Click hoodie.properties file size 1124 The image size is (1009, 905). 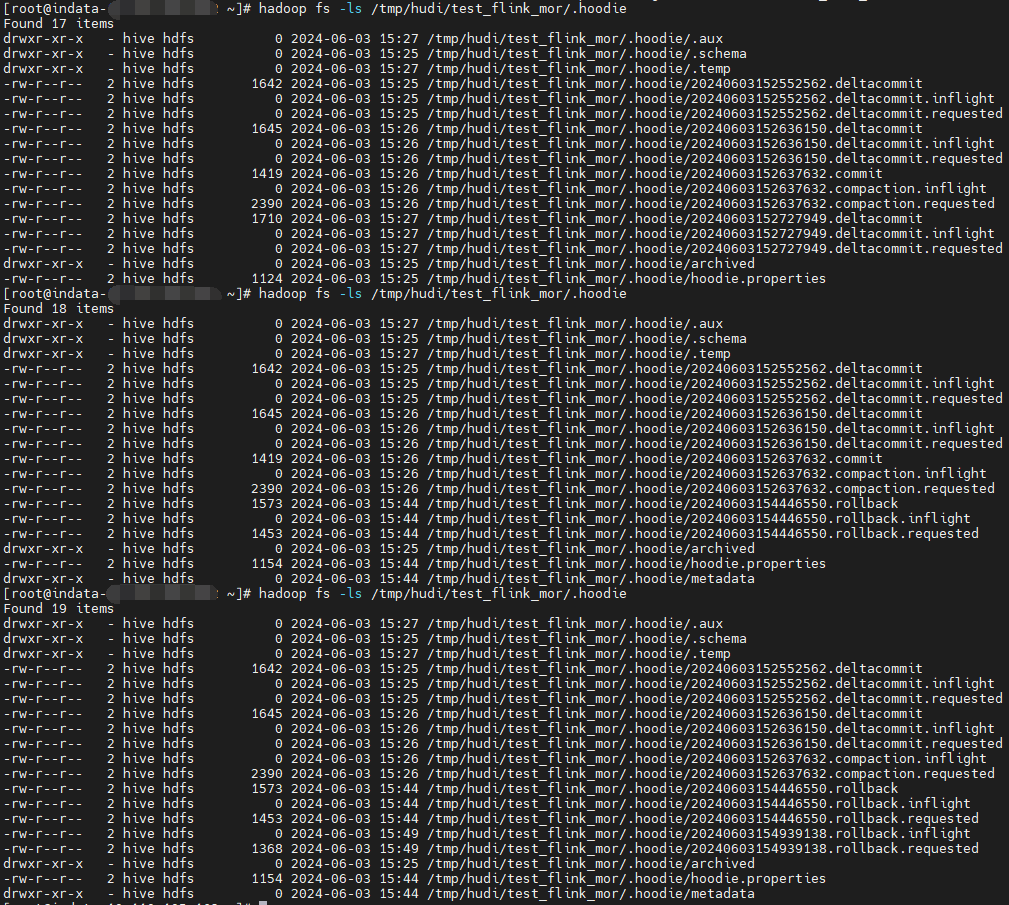click(x=266, y=279)
